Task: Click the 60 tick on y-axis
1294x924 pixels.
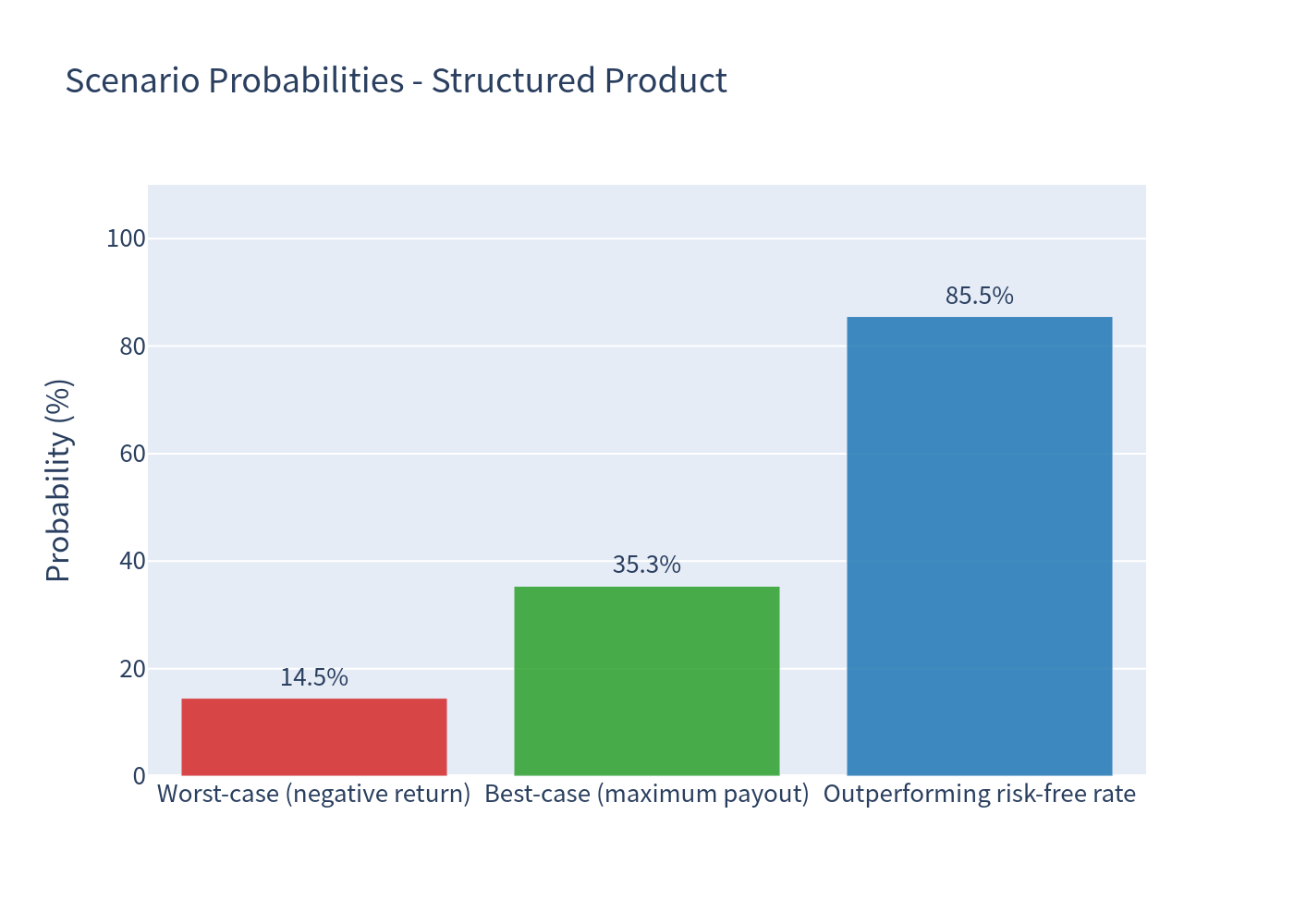Action: 132,454
